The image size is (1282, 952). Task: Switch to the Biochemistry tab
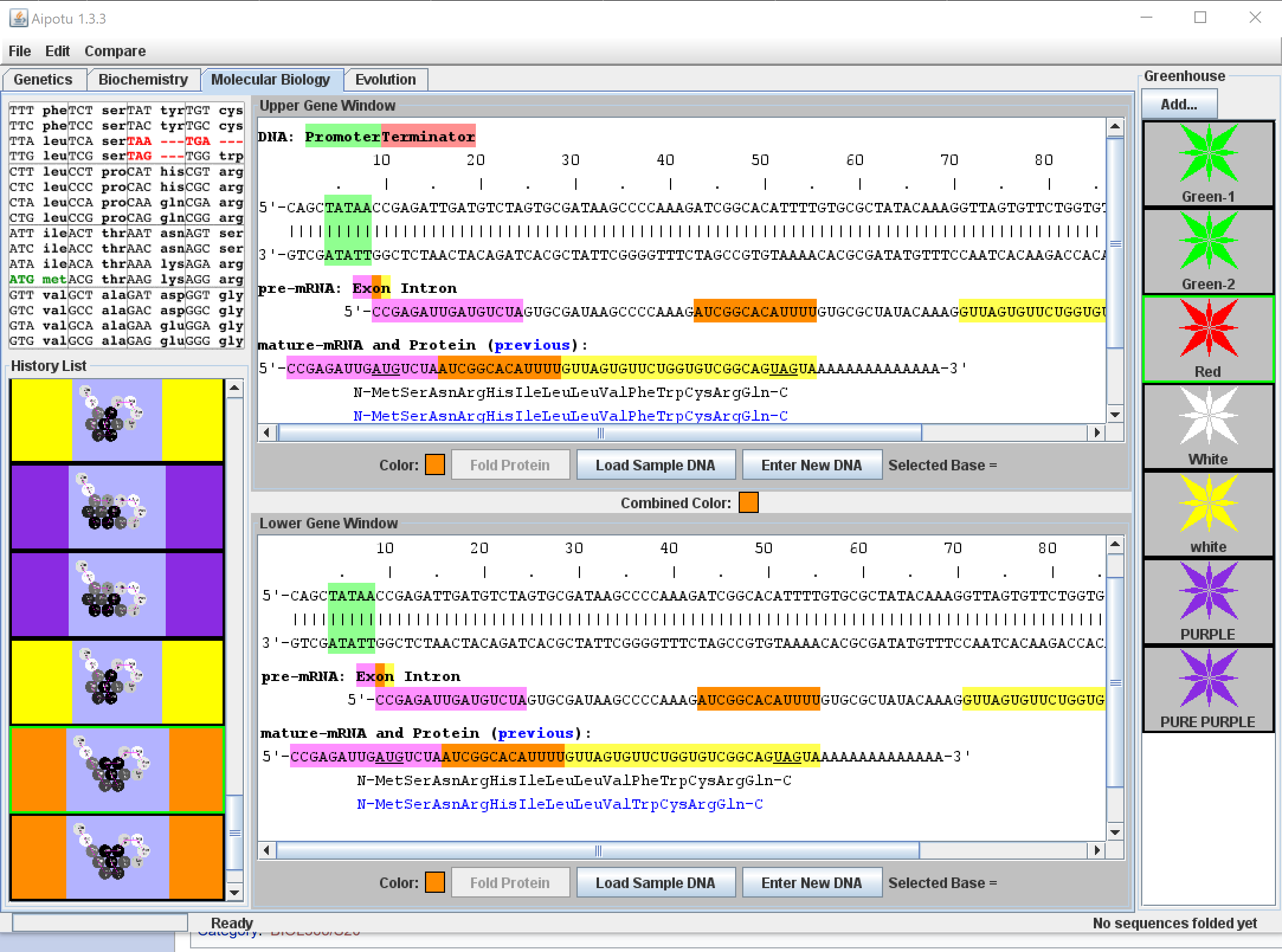(143, 79)
